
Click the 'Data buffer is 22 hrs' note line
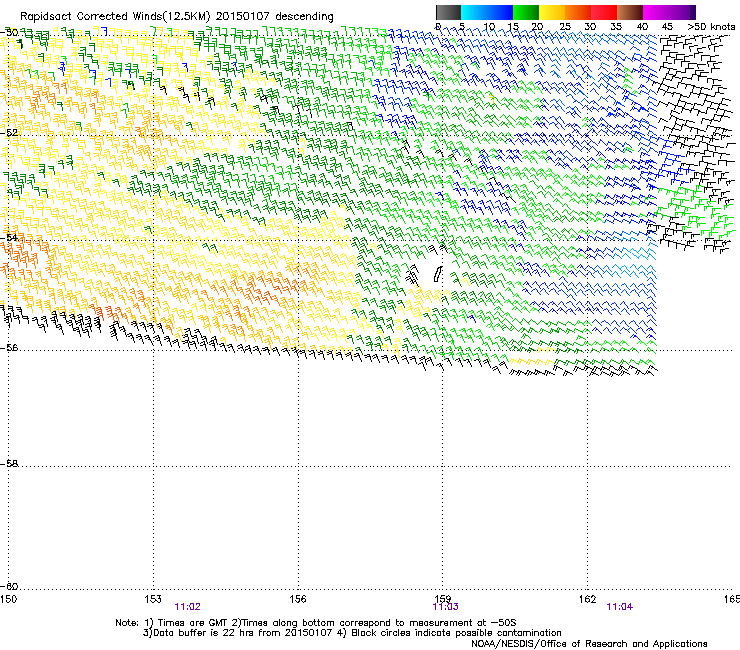[x=352, y=633]
